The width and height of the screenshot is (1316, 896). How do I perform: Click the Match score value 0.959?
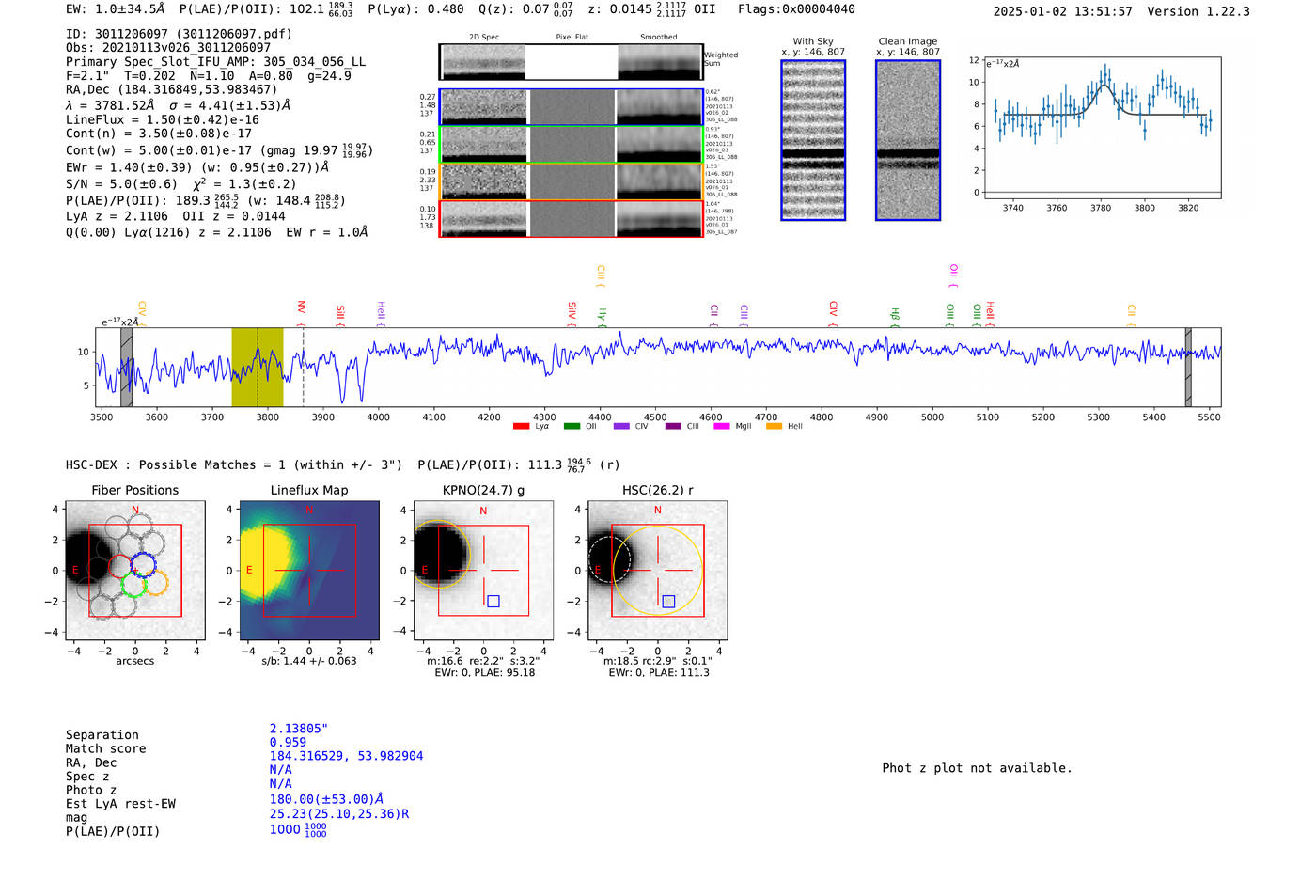(288, 743)
